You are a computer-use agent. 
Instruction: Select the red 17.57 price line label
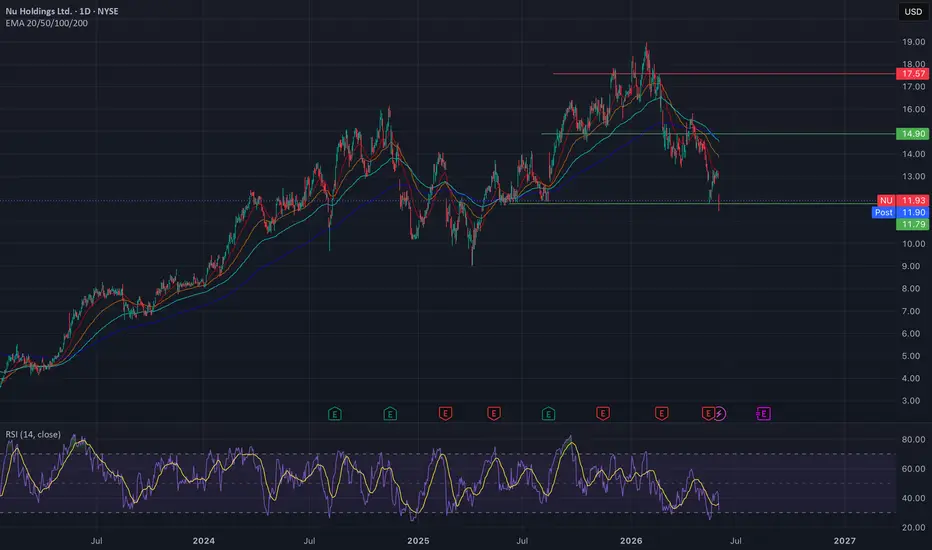pyautogui.click(x=913, y=74)
